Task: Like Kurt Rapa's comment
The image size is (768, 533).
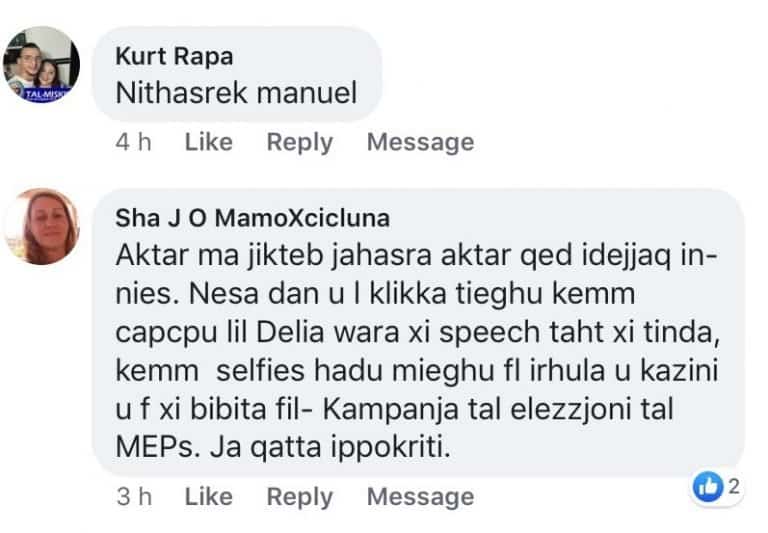Action: click(209, 142)
